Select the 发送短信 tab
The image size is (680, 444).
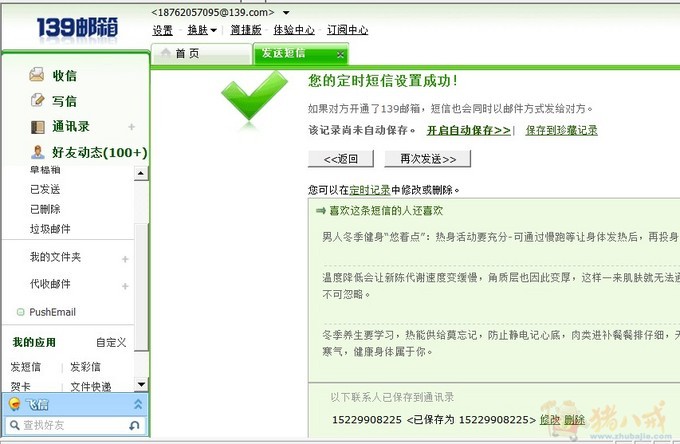[x=301, y=54]
